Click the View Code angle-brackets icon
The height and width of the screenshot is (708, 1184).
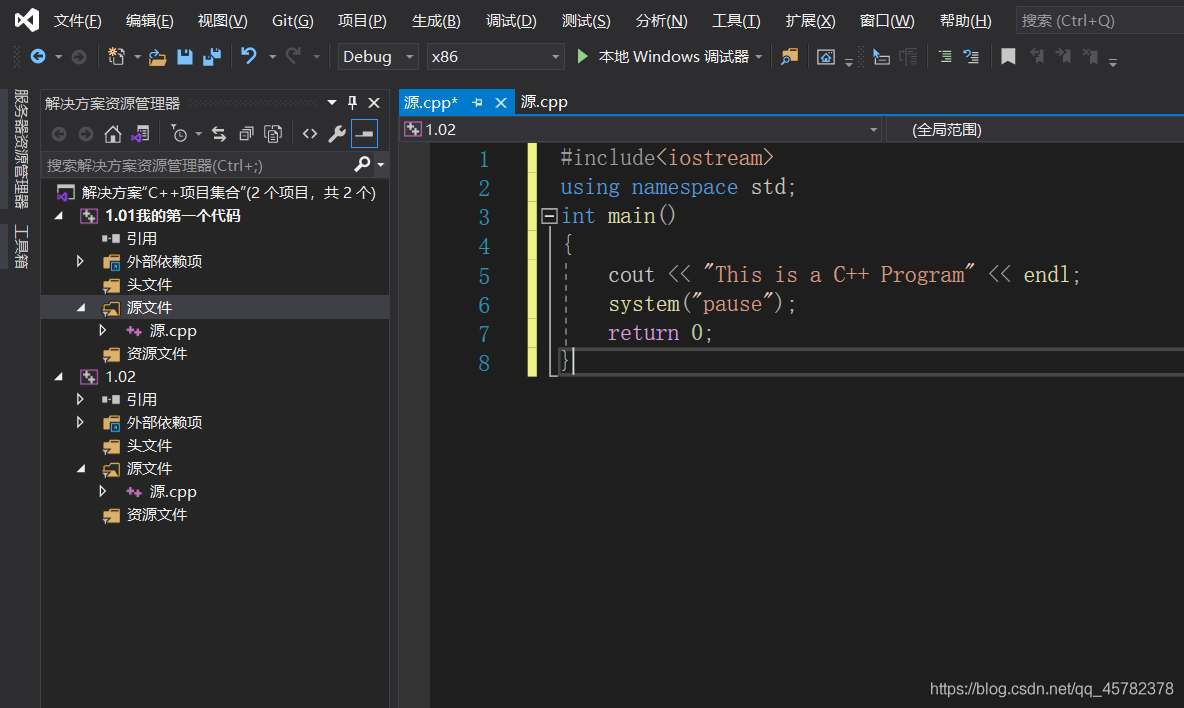point(310,134)
